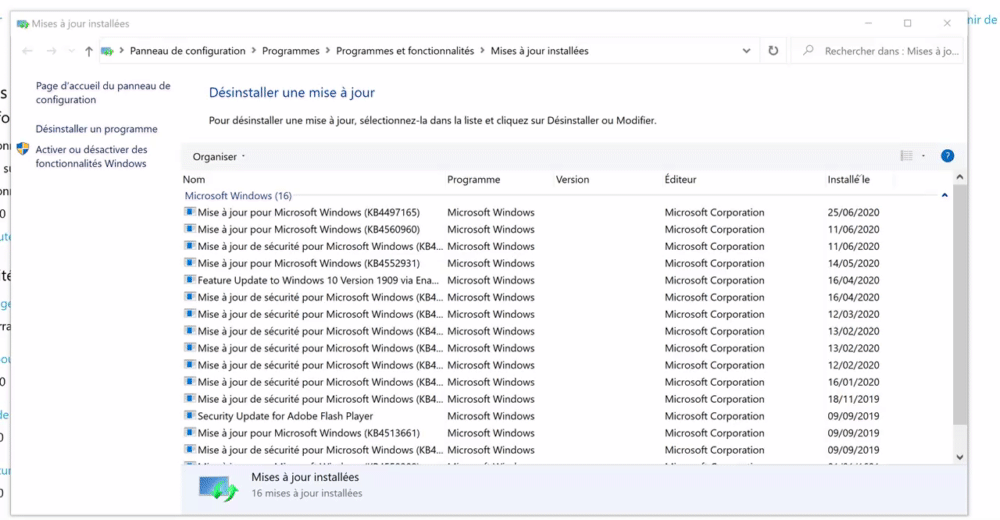
Task: Collapse the Microsoft Windows (16) group
Action: [x=945, y=195]
